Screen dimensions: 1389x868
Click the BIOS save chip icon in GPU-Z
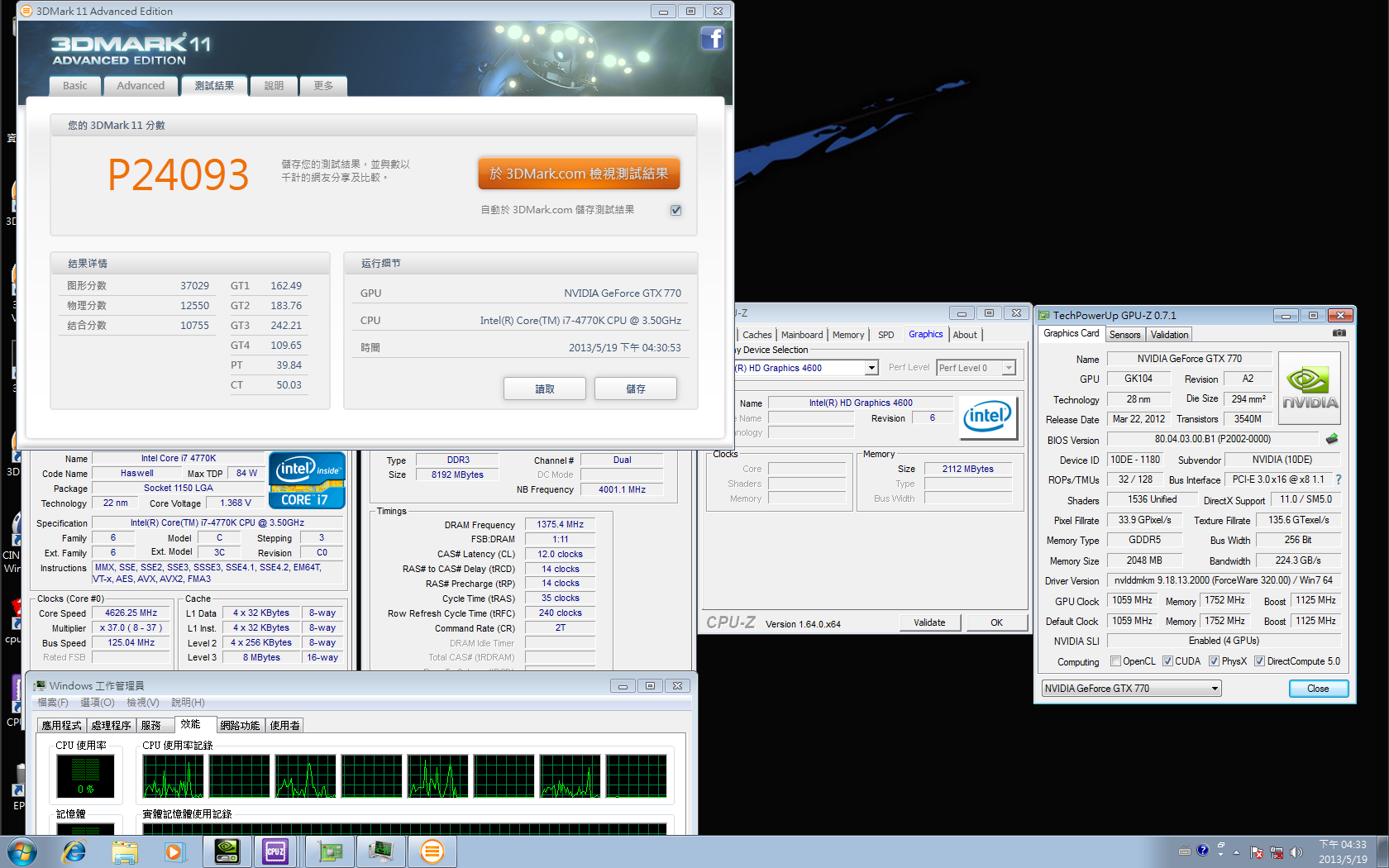point(1331,439)
